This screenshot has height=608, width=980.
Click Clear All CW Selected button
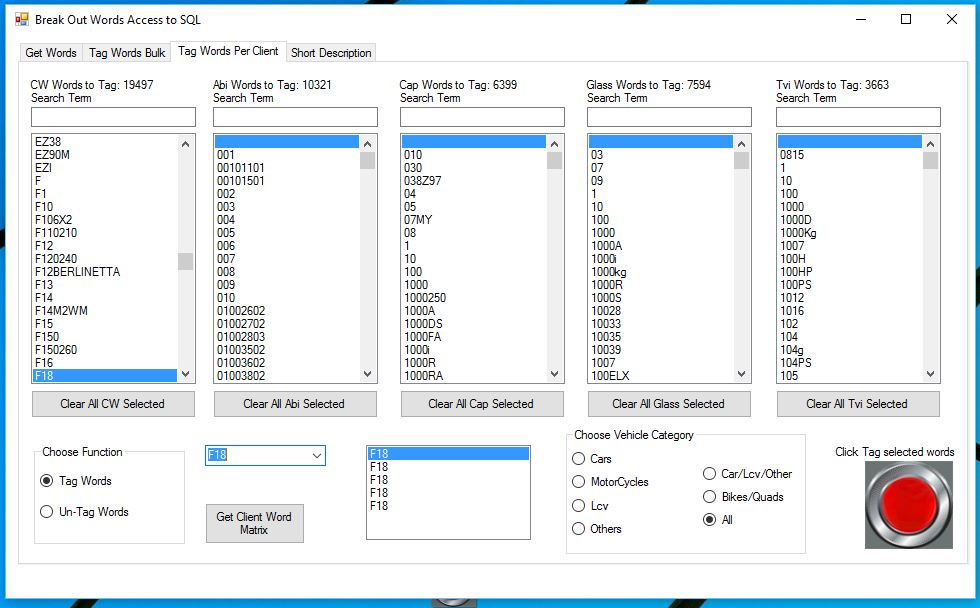point(113,404)
